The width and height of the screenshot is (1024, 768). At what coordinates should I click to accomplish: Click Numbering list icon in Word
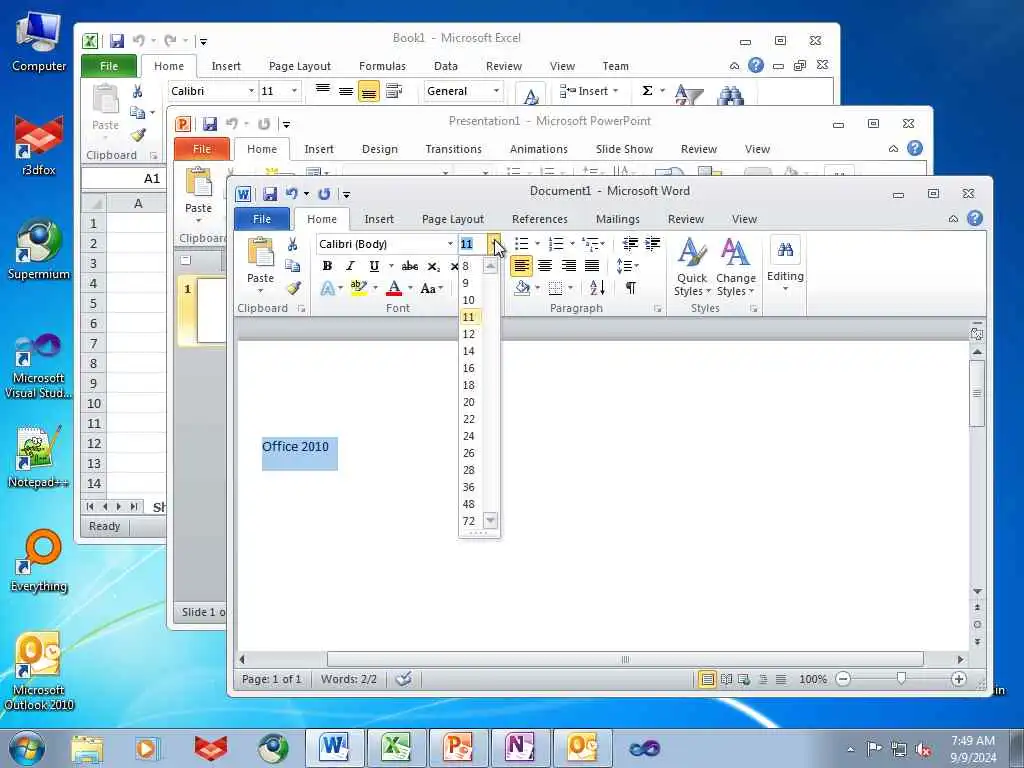tap(556, 244)
